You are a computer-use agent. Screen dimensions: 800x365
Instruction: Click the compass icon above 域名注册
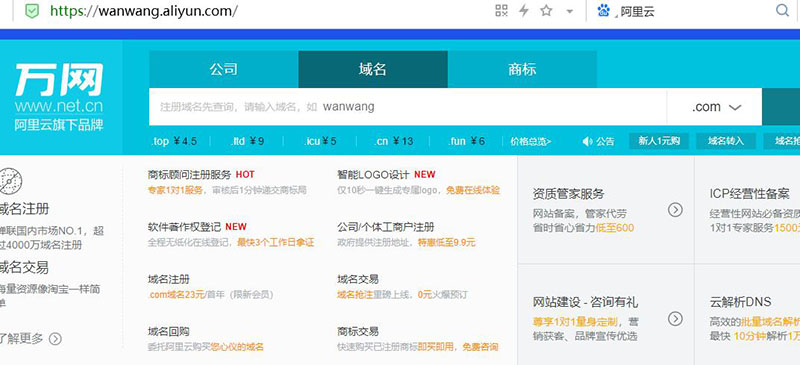pos(11,180)
